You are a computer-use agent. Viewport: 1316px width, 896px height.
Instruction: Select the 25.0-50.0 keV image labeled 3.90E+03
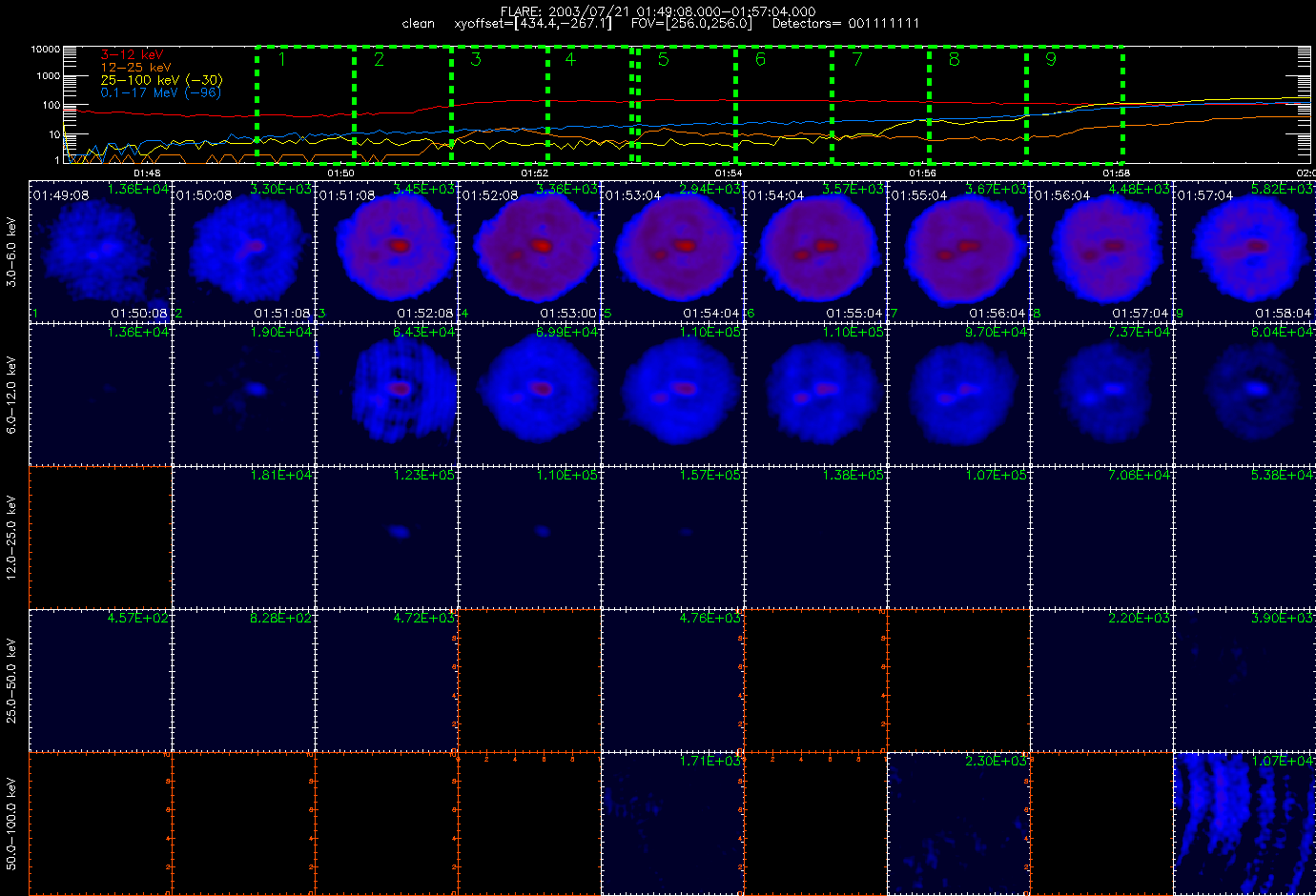coord(1244,681)
